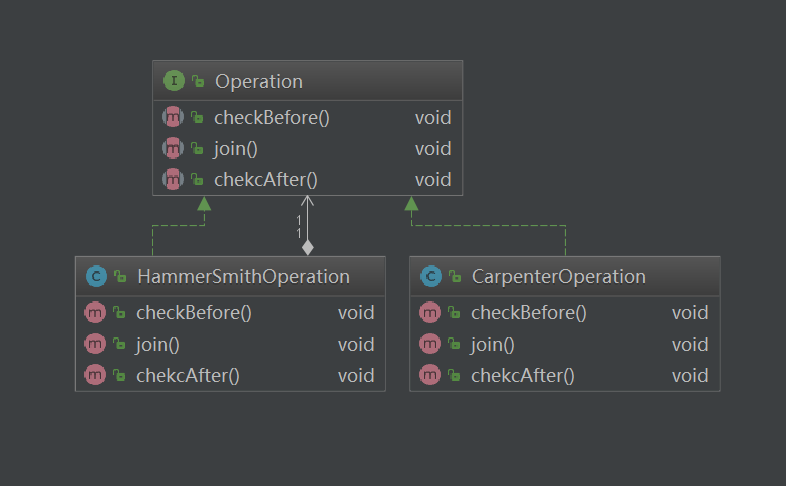786x486 pixels.
Task: Click dashed realization line above CarpenterOperation
Action: coord(566,240)
